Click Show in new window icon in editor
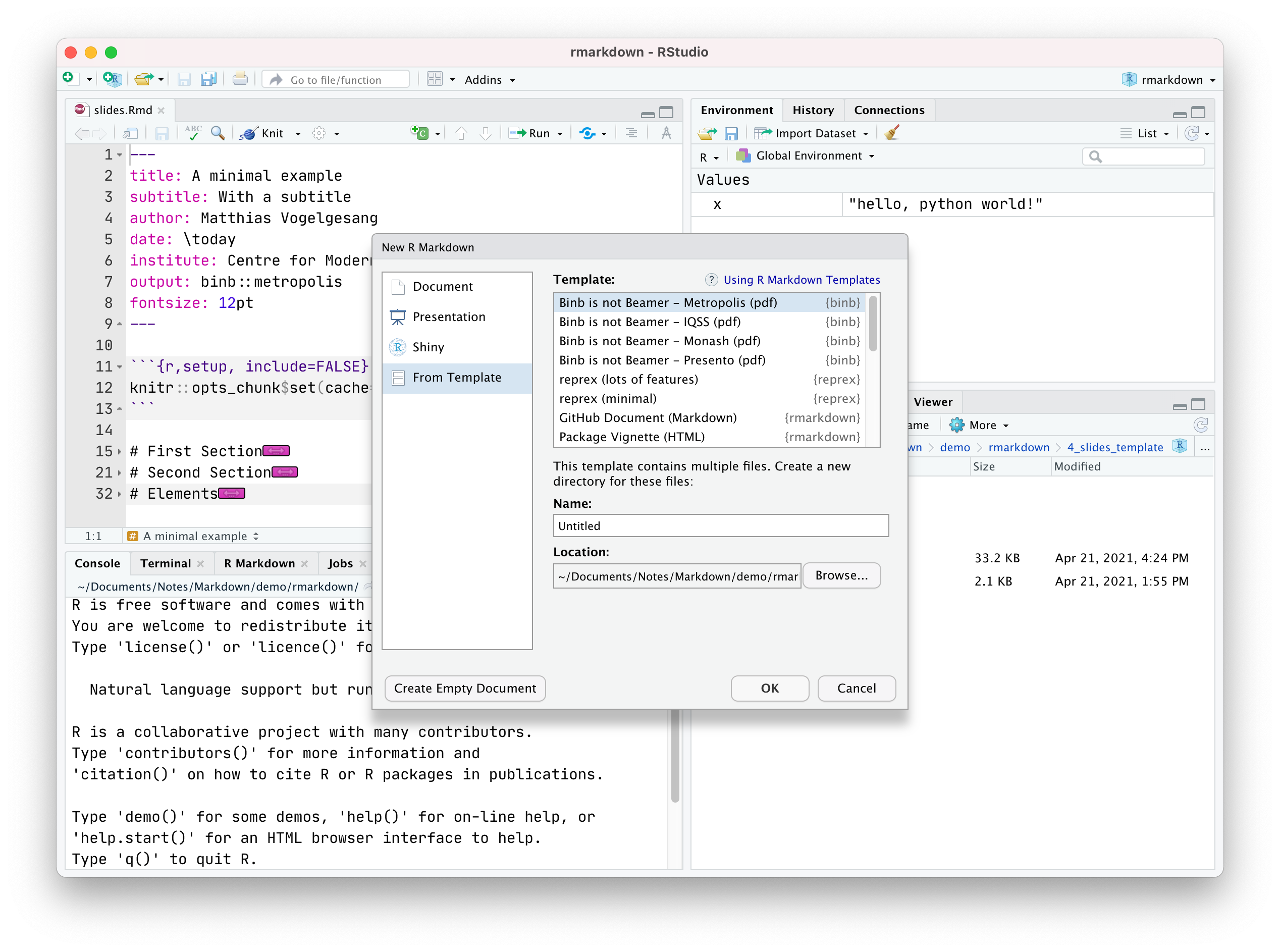1280x952 pixels. [131, 133]
